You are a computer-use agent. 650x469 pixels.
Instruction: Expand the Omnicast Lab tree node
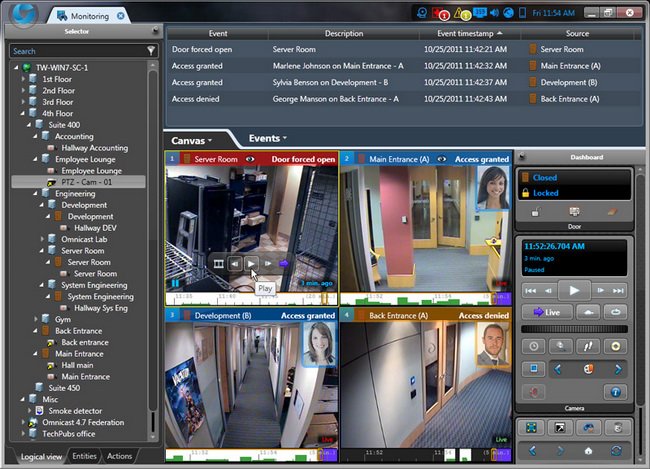click(x=42, y=239)
